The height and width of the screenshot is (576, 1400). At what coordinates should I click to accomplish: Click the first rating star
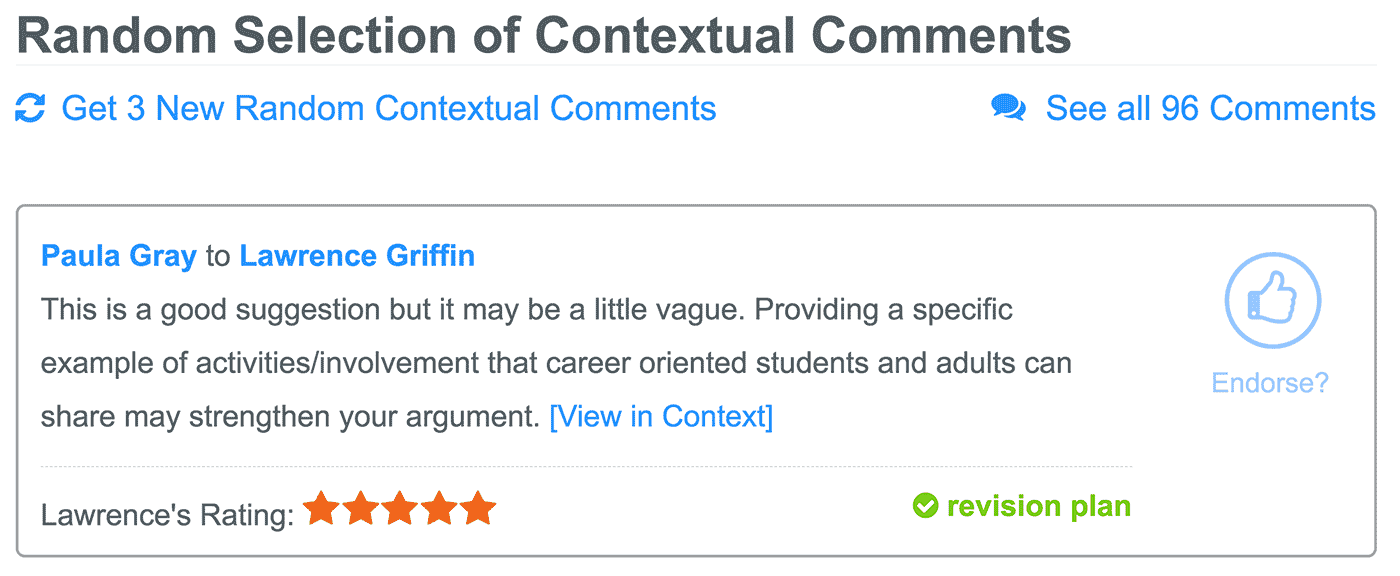point(322,509)
